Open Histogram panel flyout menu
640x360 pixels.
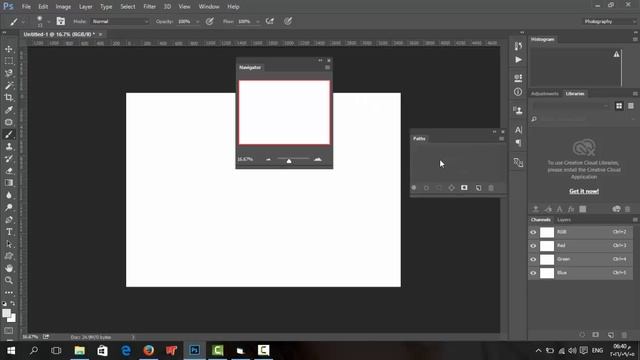pos(635,39)
